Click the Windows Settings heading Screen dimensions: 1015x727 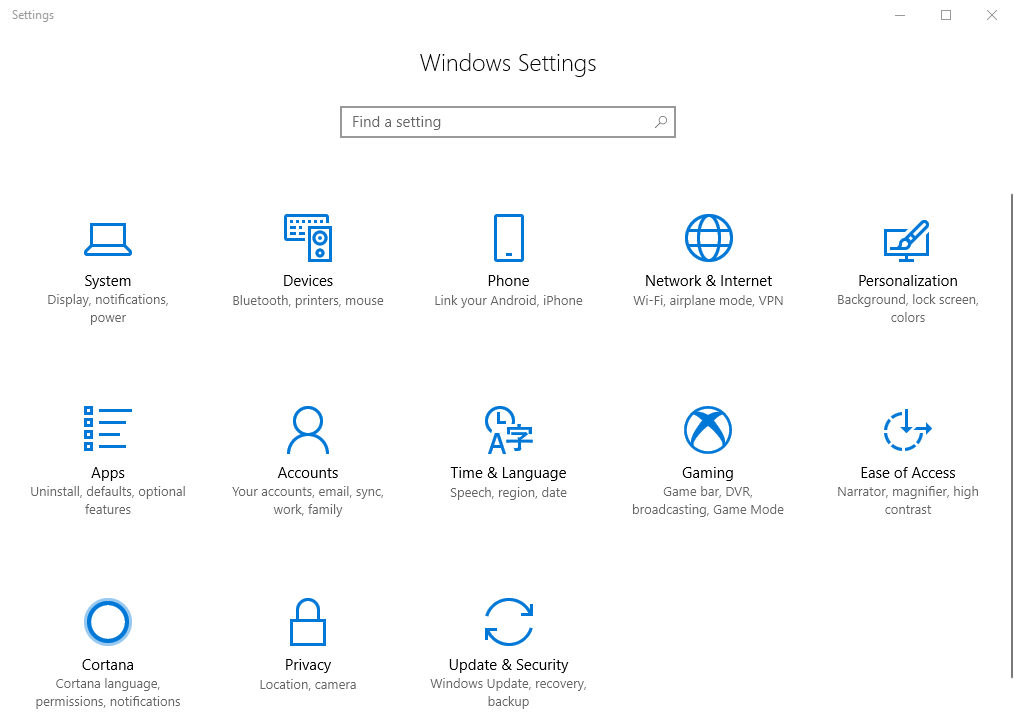click(x=508, y=63)
